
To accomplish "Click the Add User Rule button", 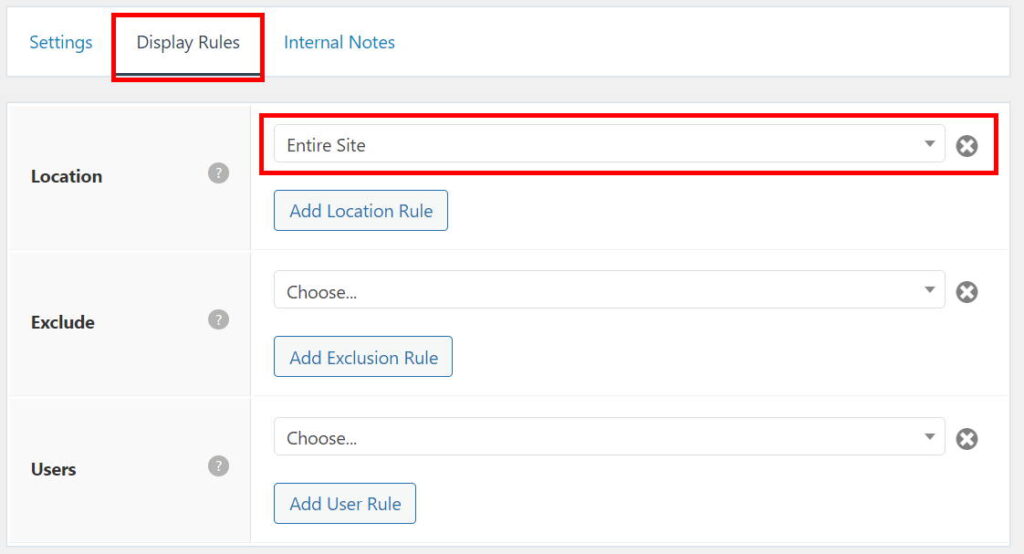I will coord(345,504).
